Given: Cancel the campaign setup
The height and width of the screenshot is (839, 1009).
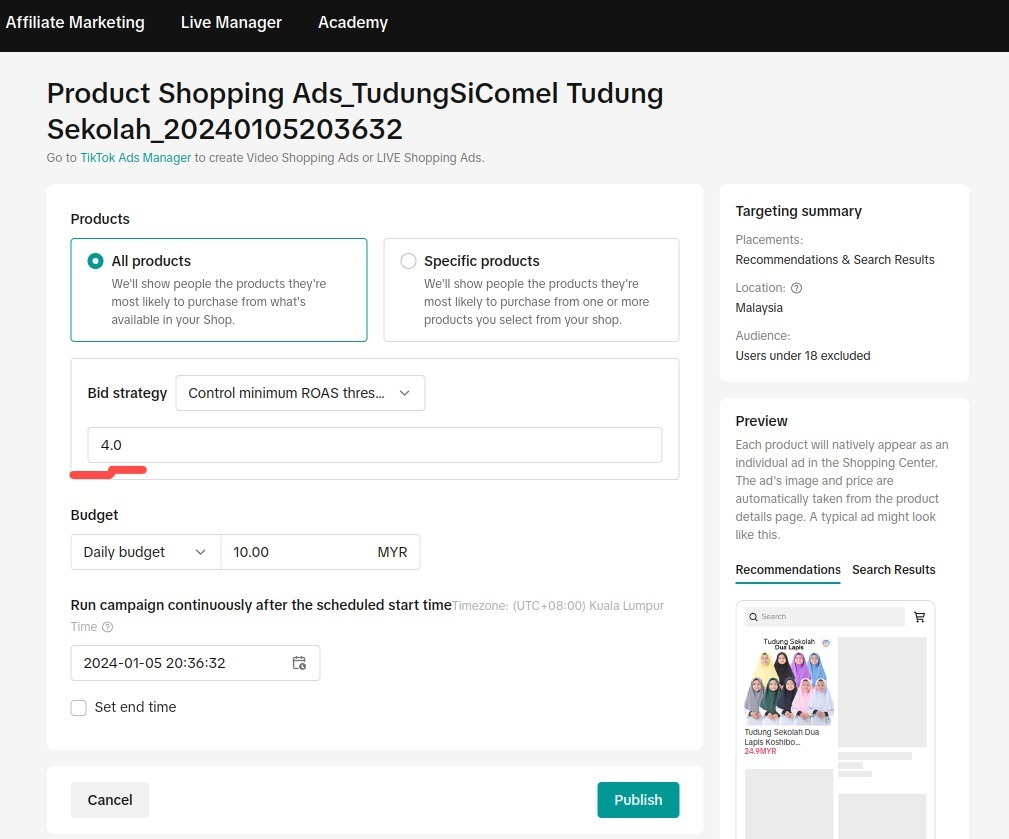Looking at the screenshot, I should point(109,800).
